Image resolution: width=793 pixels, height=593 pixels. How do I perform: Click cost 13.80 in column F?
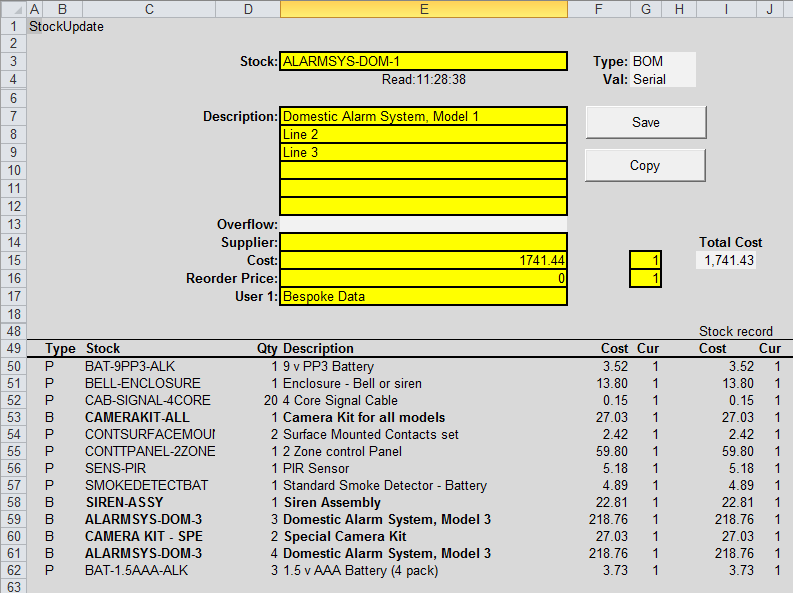tap(612, 383)
